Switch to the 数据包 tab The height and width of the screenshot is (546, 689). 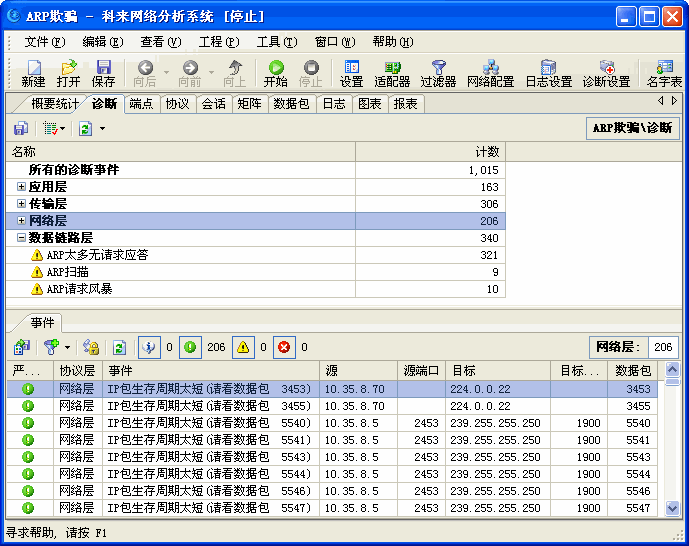pos(291,104)
